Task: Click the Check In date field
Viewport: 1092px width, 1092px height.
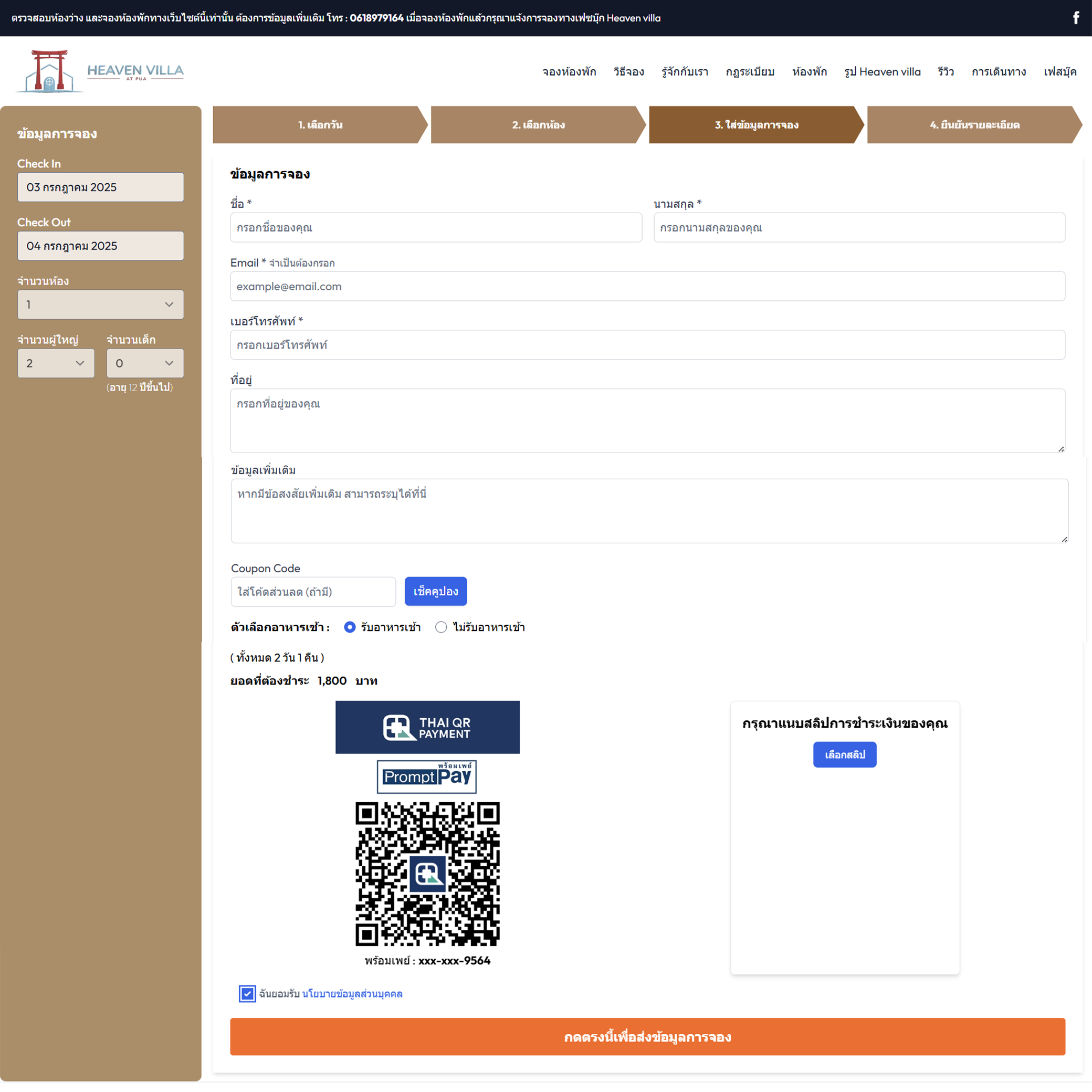Action: tap(101, 187)
